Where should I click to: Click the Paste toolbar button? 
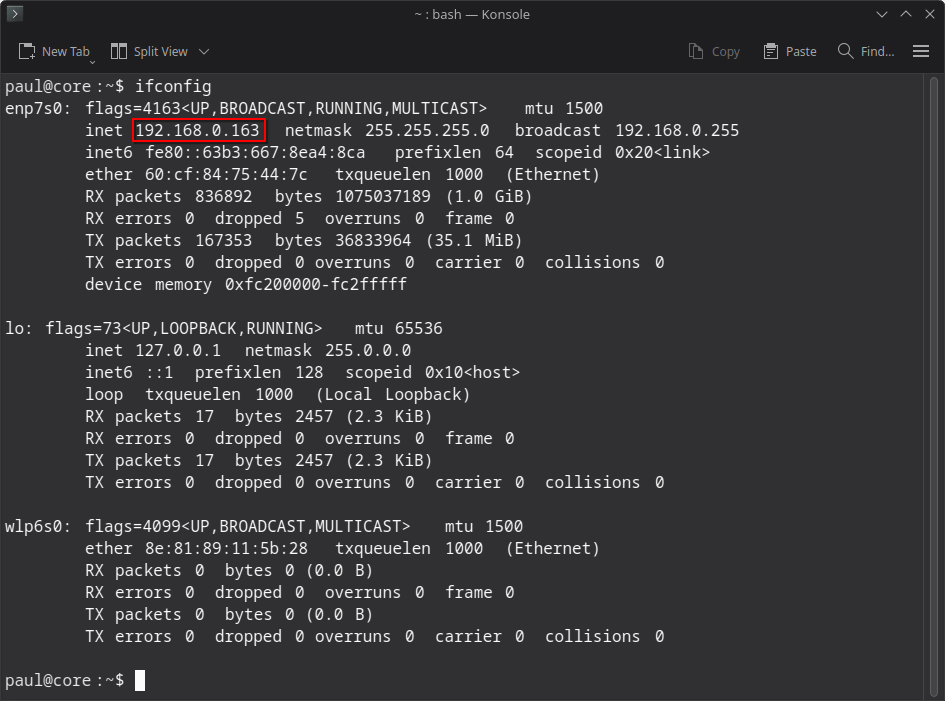790,51
